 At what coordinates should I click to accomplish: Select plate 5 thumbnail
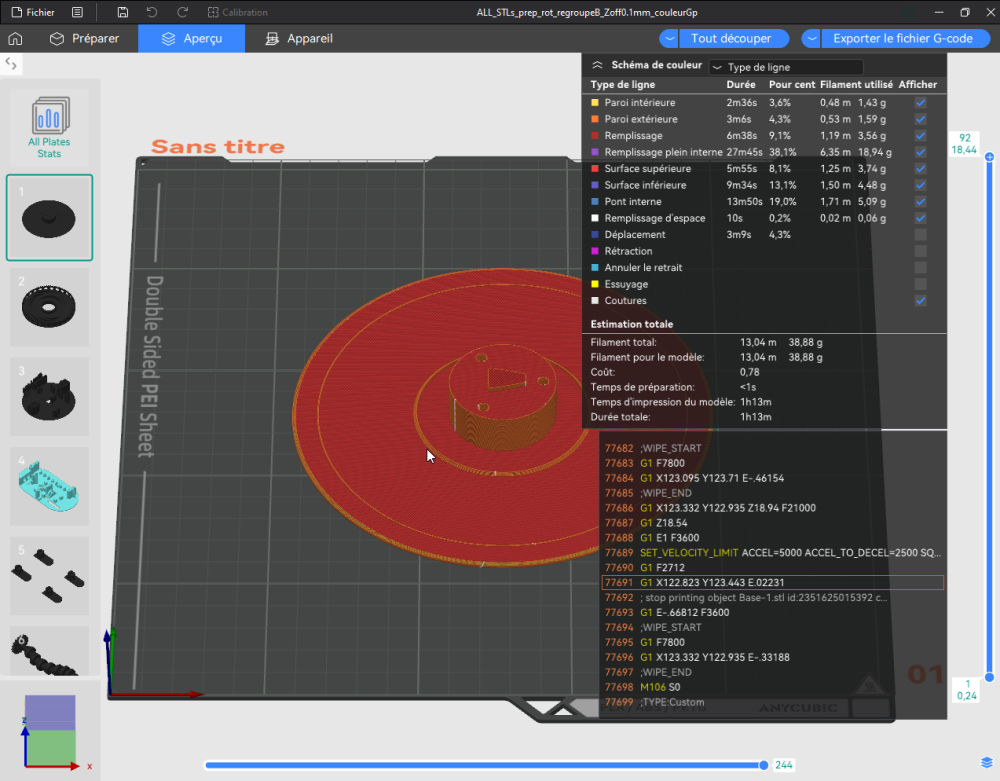[49, 576]
